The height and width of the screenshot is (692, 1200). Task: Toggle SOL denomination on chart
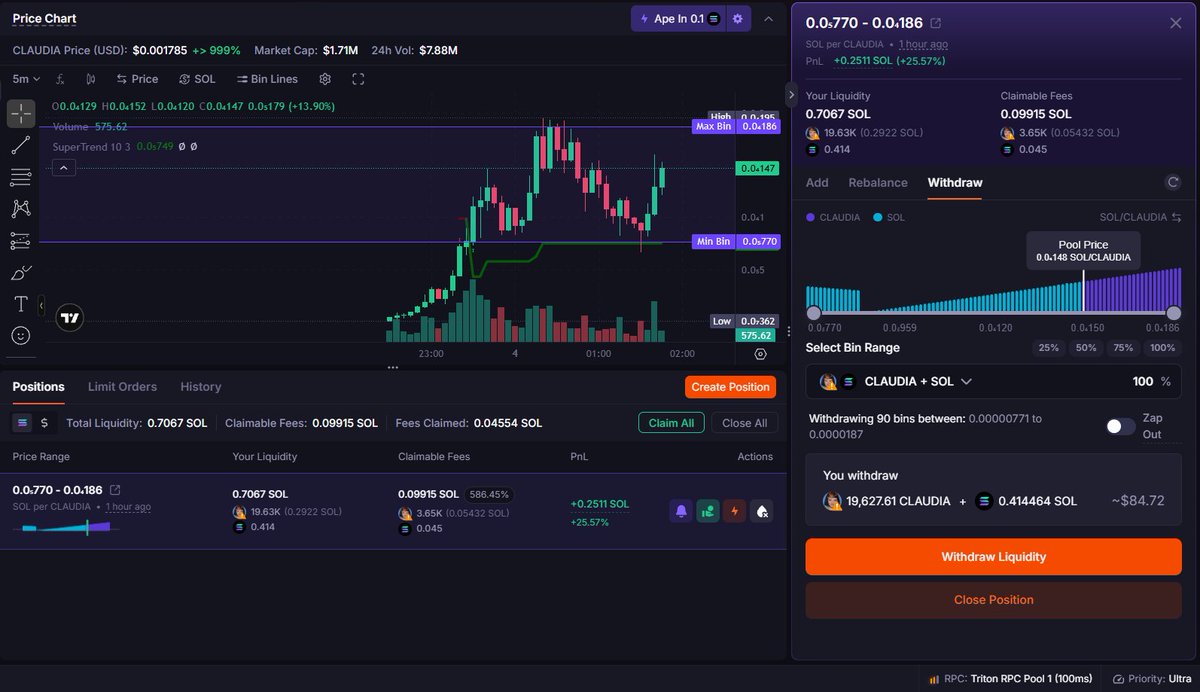(x=197, y=79)
